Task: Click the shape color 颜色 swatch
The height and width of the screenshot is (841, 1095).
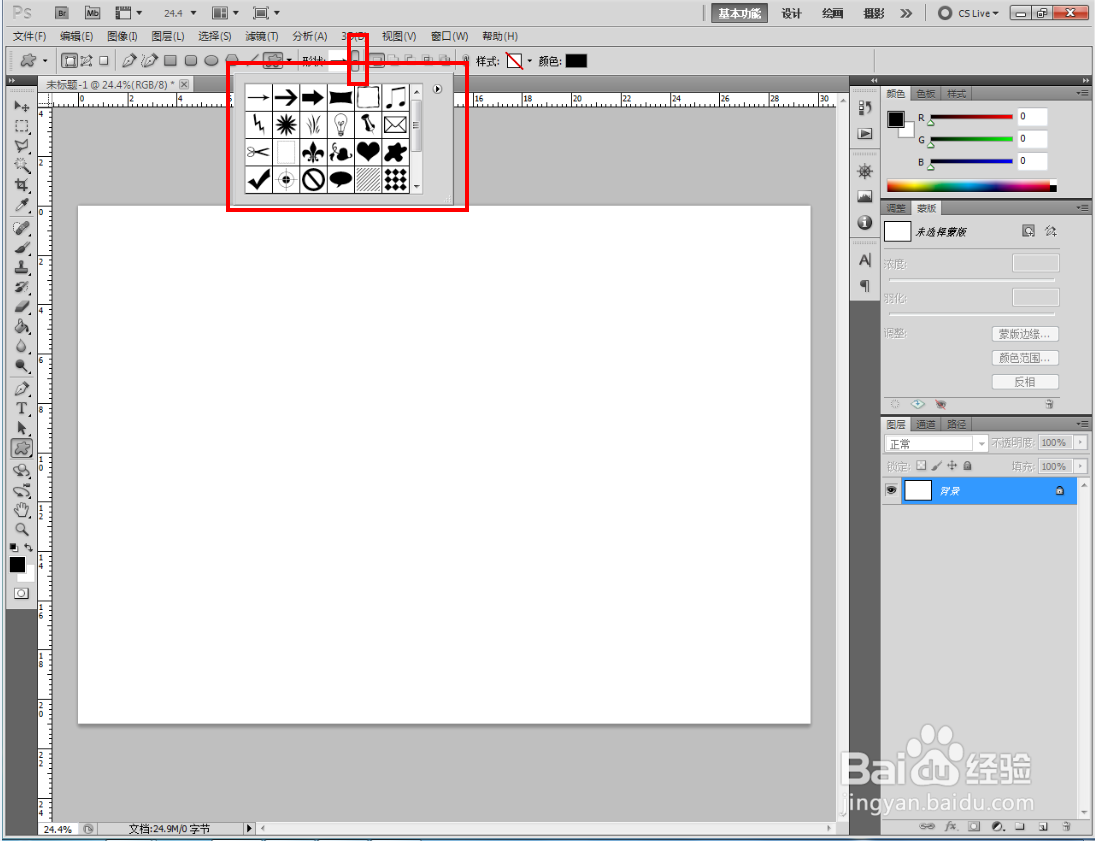Action: [575, 61]
